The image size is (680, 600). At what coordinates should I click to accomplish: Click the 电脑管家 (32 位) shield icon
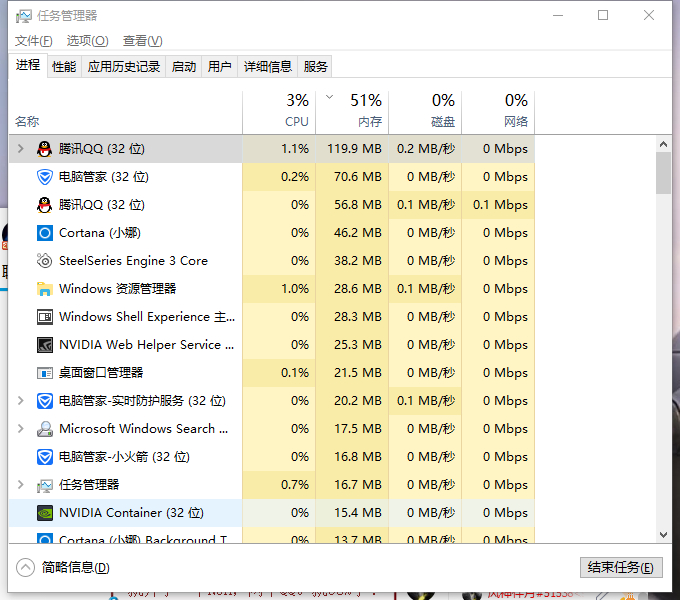[45, 177]
